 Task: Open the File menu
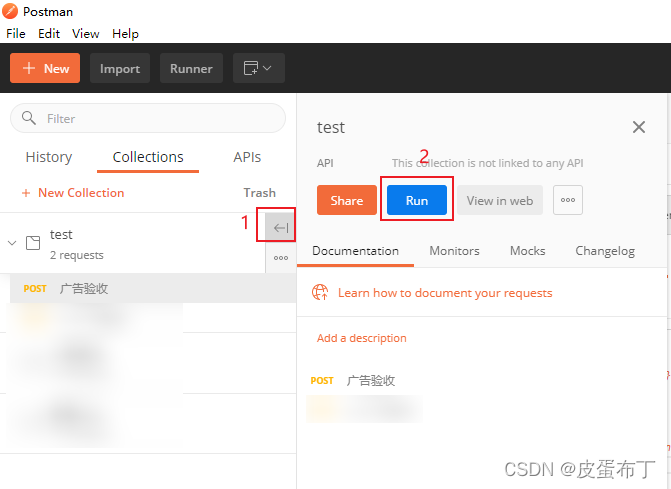pos(16,33)
